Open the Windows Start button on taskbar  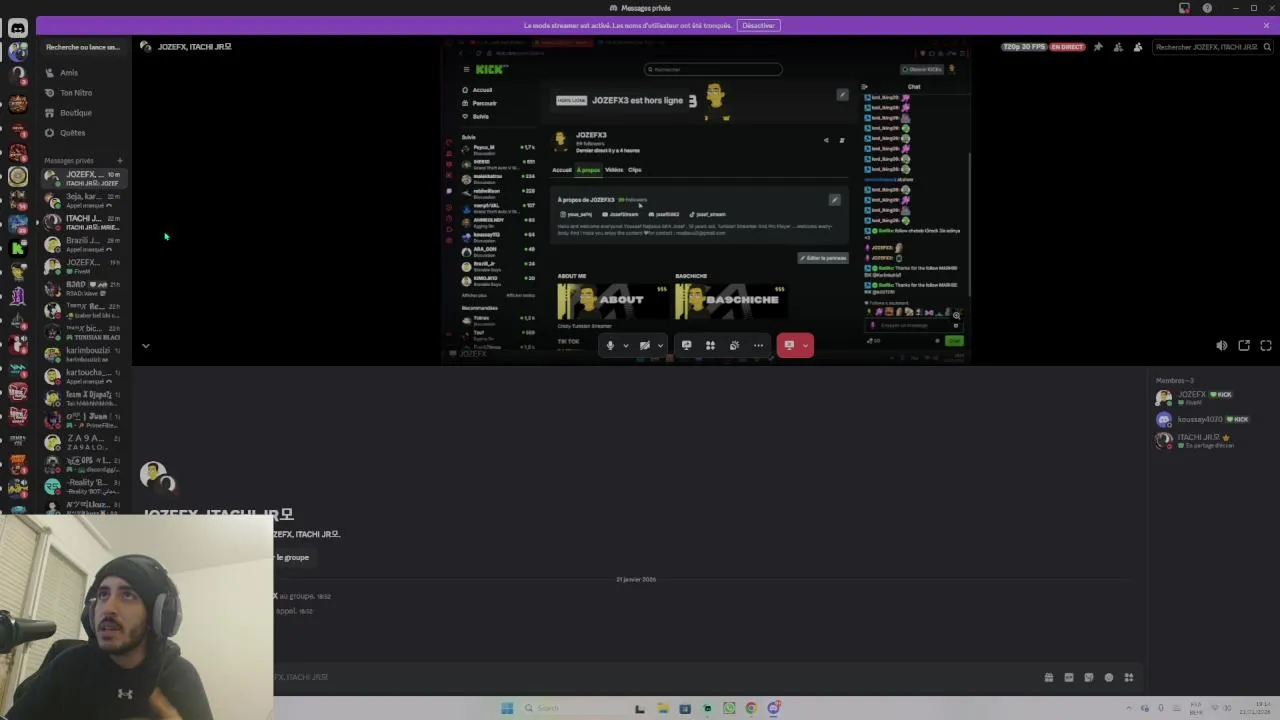coord(507,708)
